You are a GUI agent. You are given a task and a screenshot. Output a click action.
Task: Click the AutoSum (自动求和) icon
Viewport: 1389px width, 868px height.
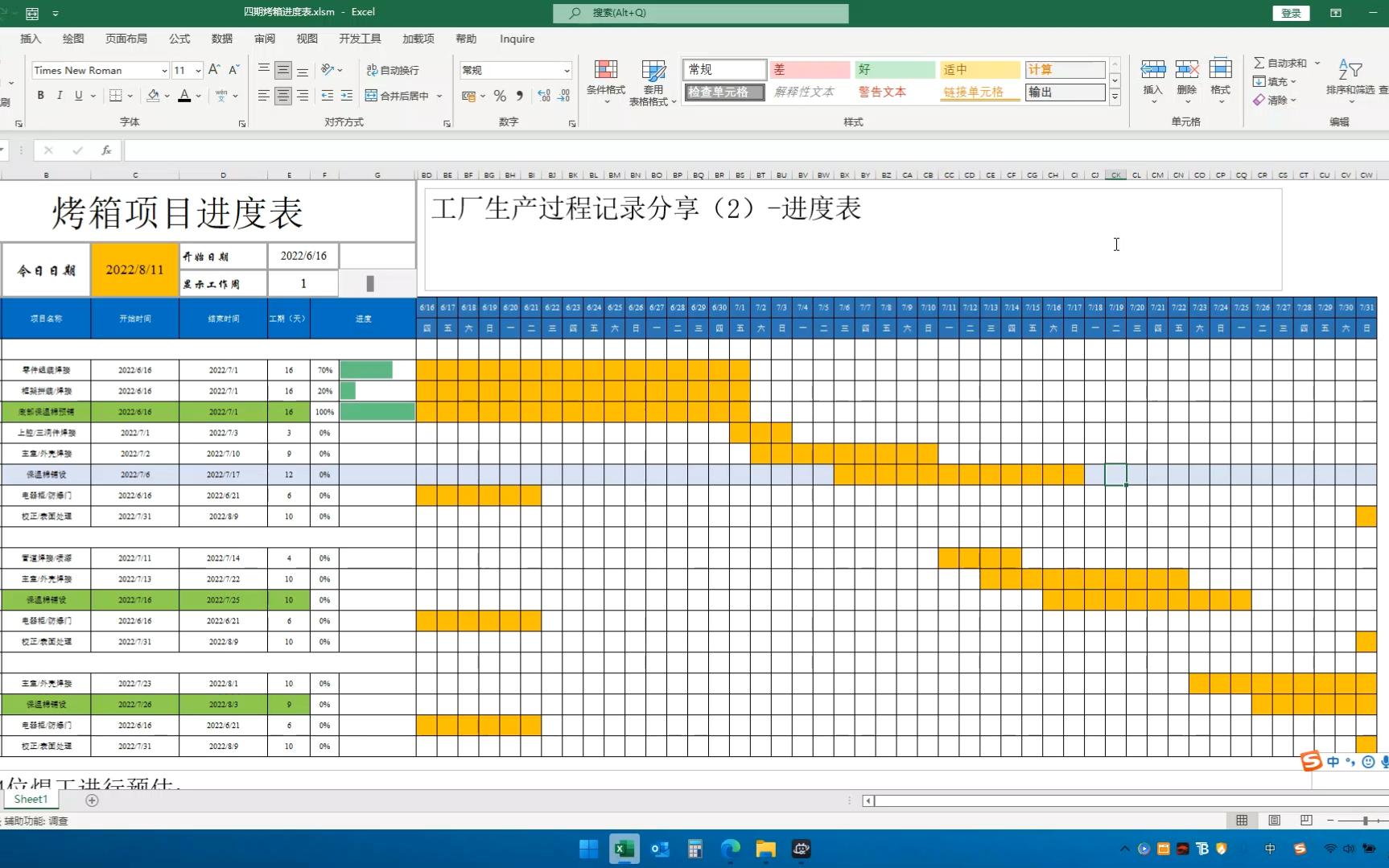point(1261,62)
